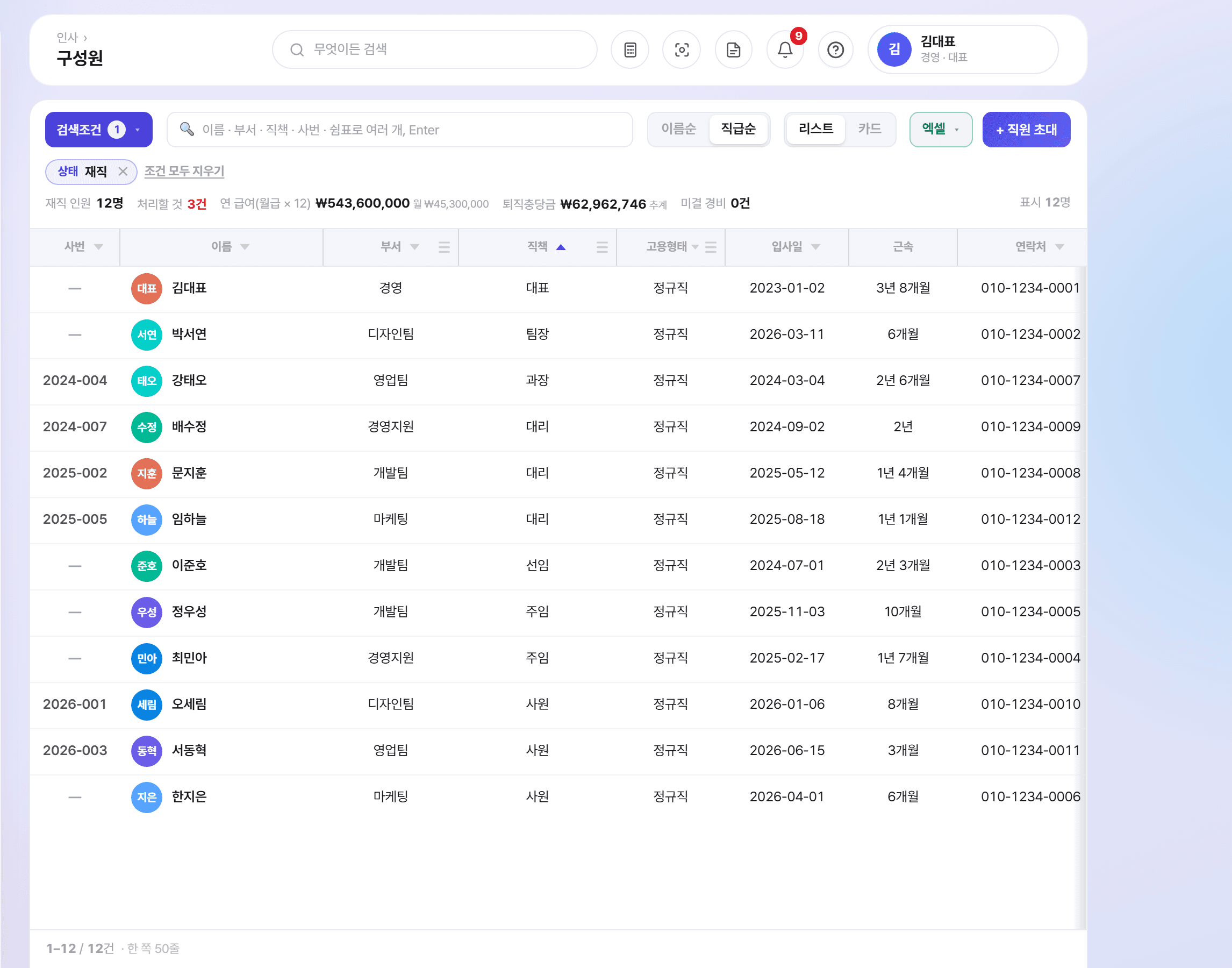Click the name 강태오
The height and width of the screenshot is (968, 1232).
coord(189,381)
